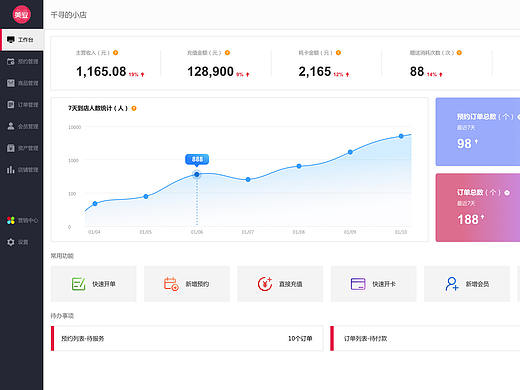Screen dimensions: 520x390
Task: Select the chart data point for 01/08
Action: [299, 166]
